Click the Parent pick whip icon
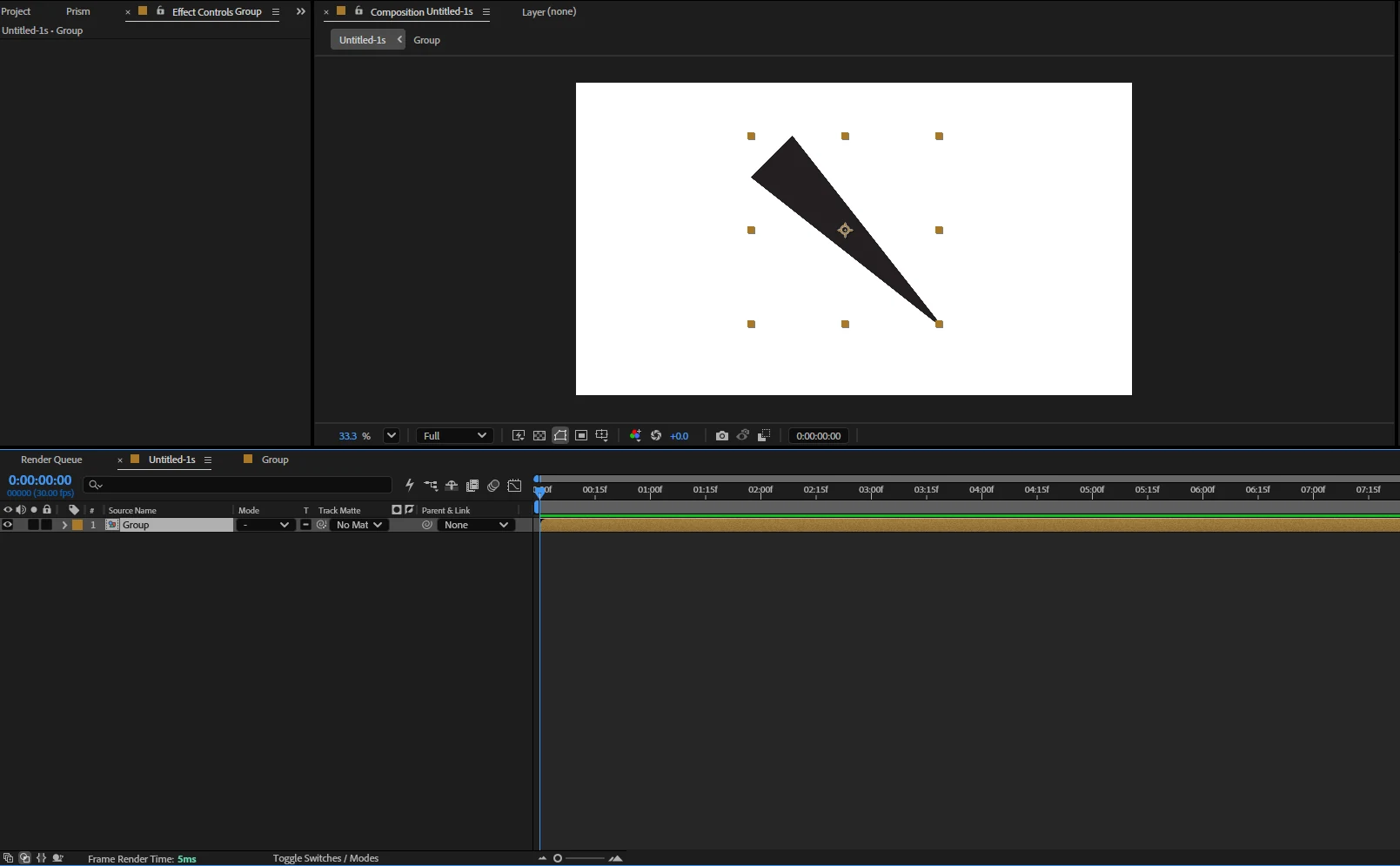 click(x=427, y=525)
